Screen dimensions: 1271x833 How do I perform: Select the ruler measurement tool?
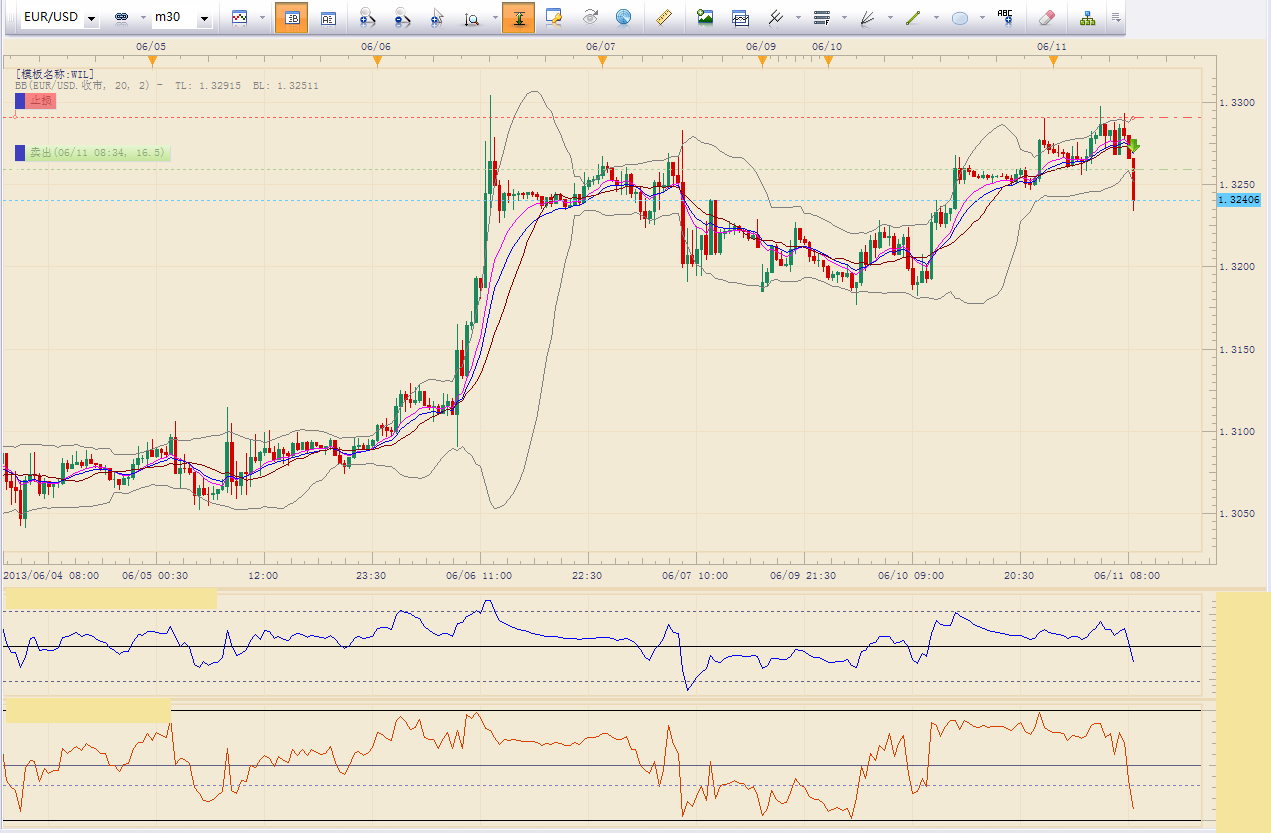click(663, 18)
